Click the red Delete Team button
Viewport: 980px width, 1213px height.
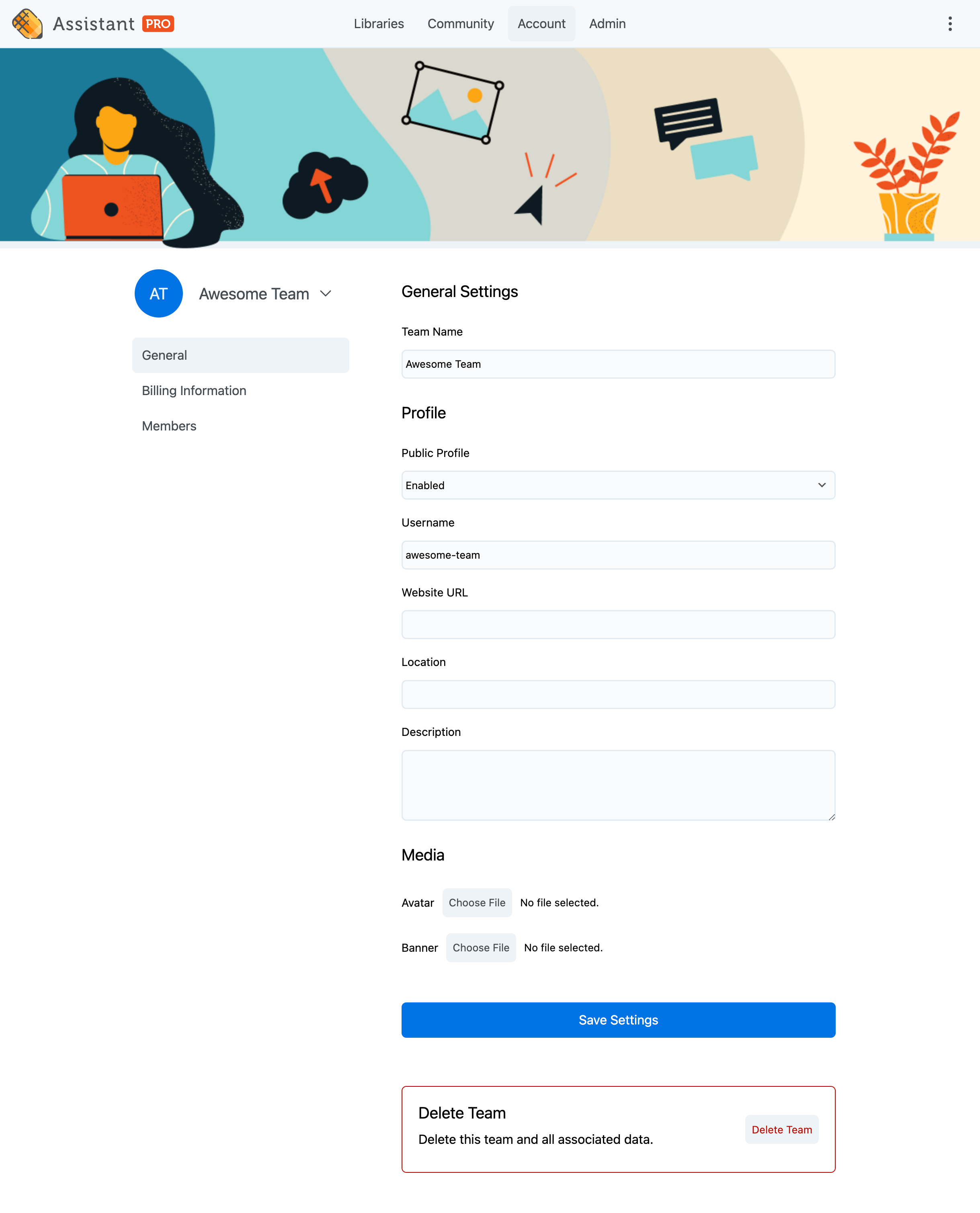click(781, 1129)
